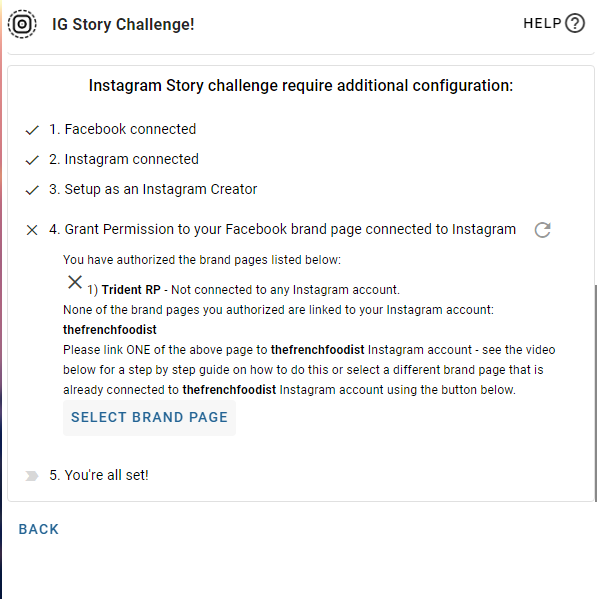This screenshot has width=601, height=599.
Task: Select step 3 Setup as an Instagram Creator
Action: (153, 189)
